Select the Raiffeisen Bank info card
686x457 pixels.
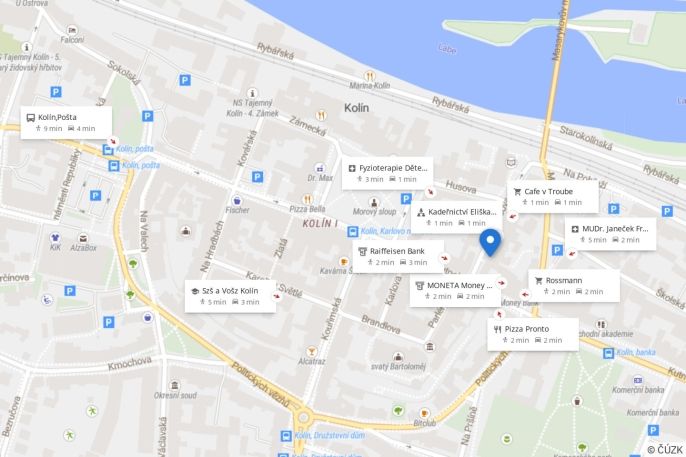(x=398, y=257)
